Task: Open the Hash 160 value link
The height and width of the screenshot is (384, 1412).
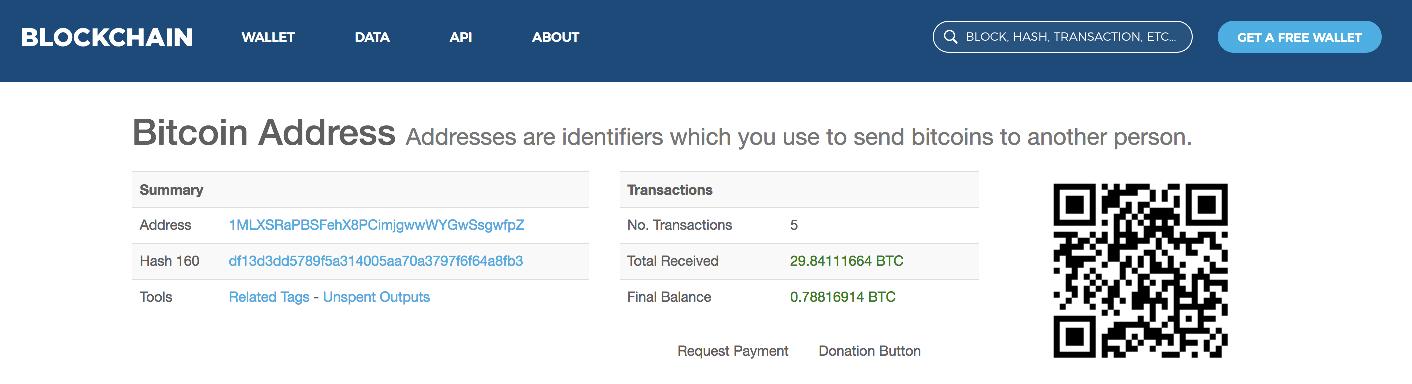Action: 375,261
